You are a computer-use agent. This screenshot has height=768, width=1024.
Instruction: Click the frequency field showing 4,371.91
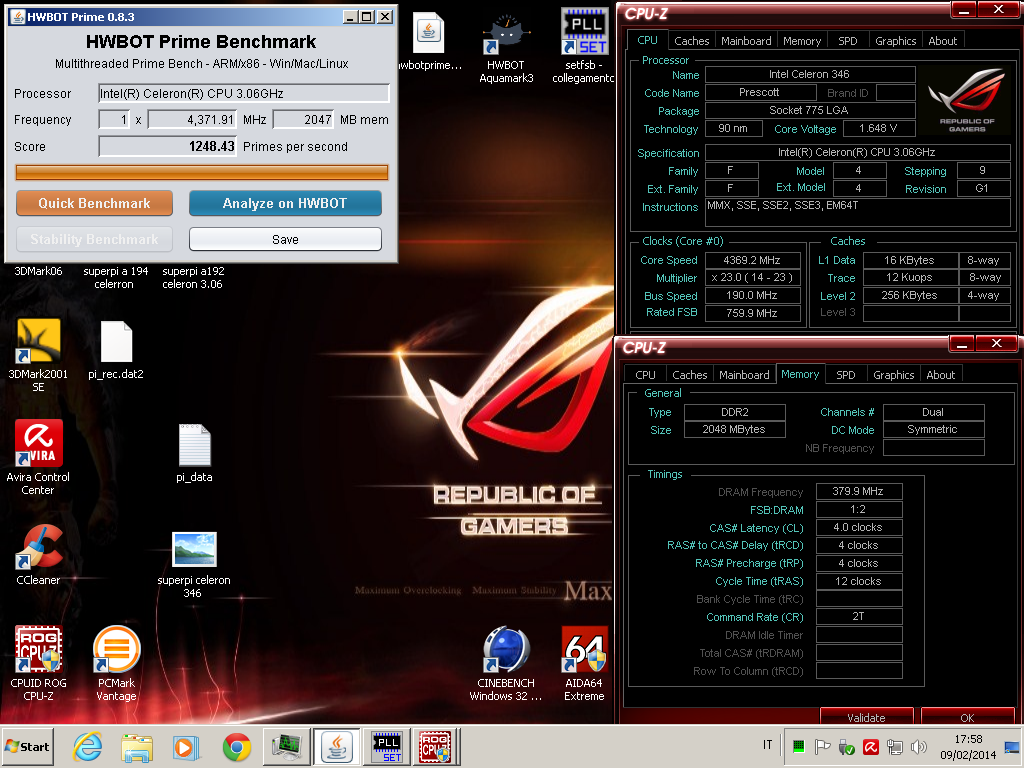[192, 120]
